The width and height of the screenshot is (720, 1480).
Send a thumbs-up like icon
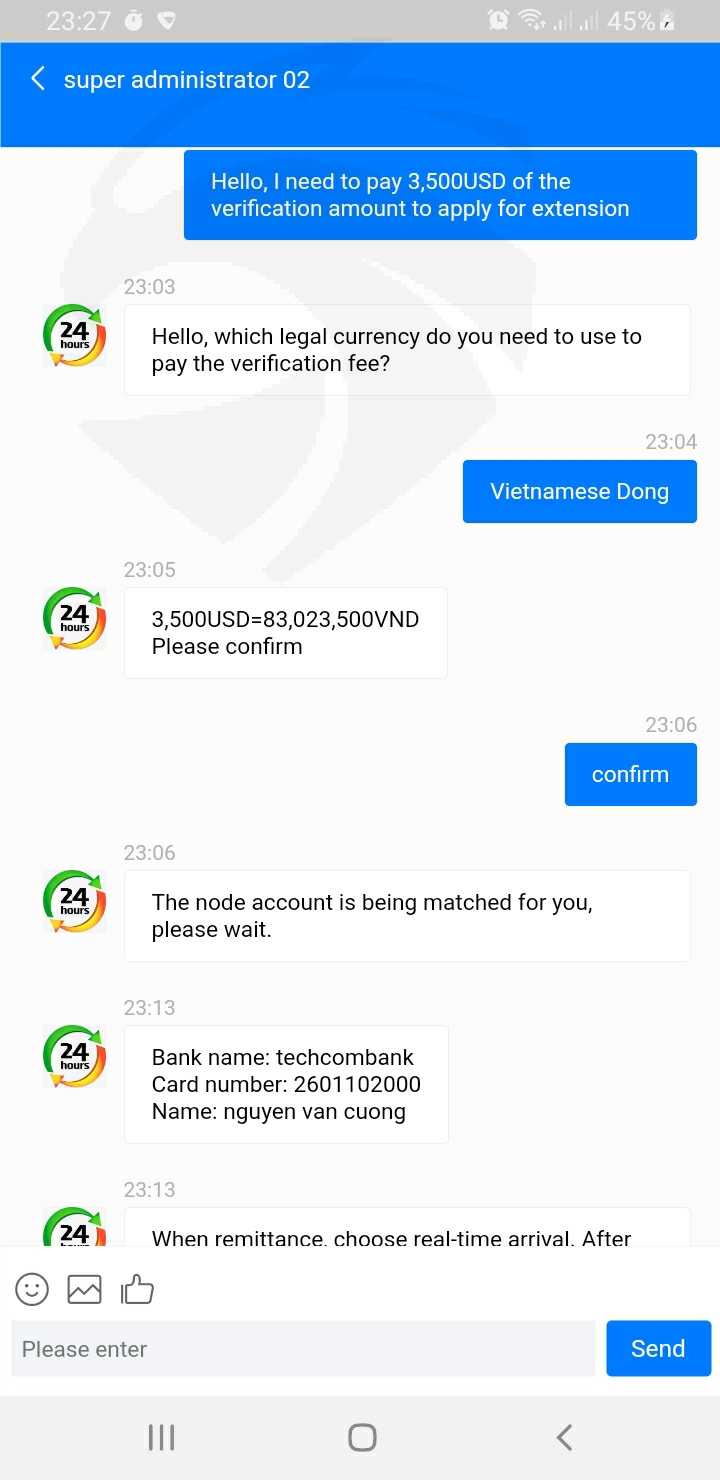pyautogui.click(x=137, y=1289)
